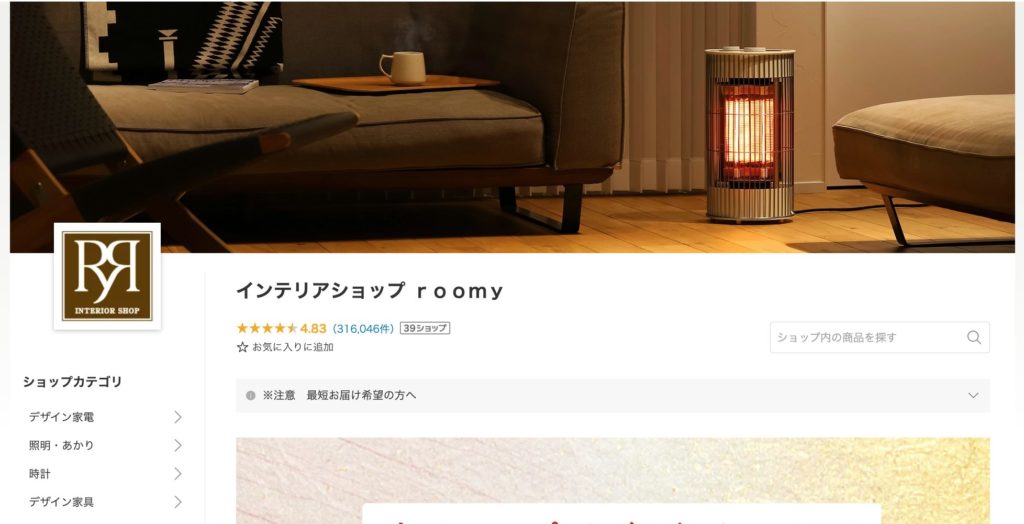The width and height of the screenshot is (1024, 524).
Task: Click the gold rating stars
Action: click(267, 328)
